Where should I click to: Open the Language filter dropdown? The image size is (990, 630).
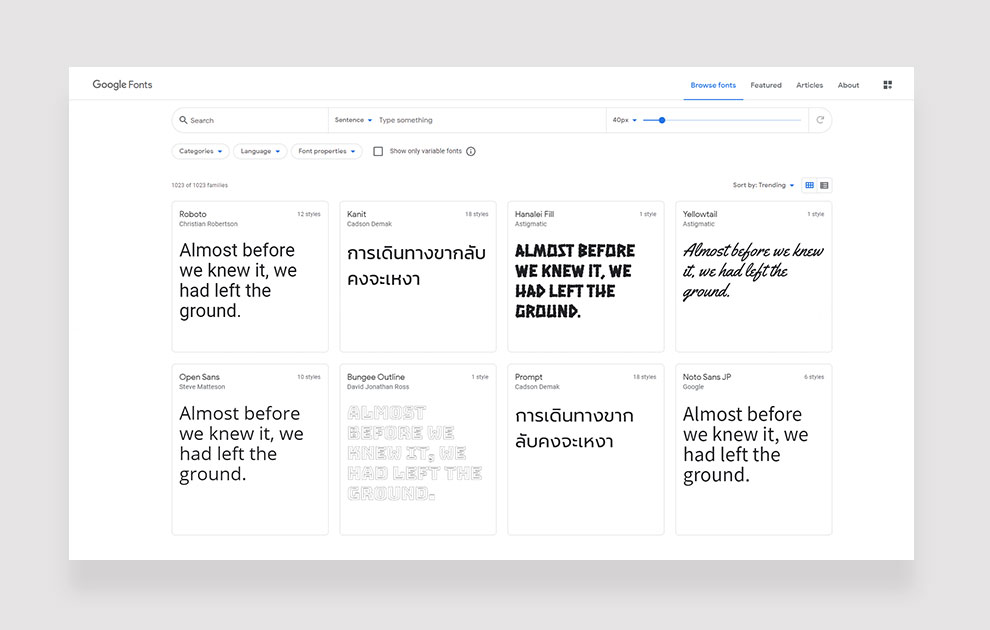point(260,152)
